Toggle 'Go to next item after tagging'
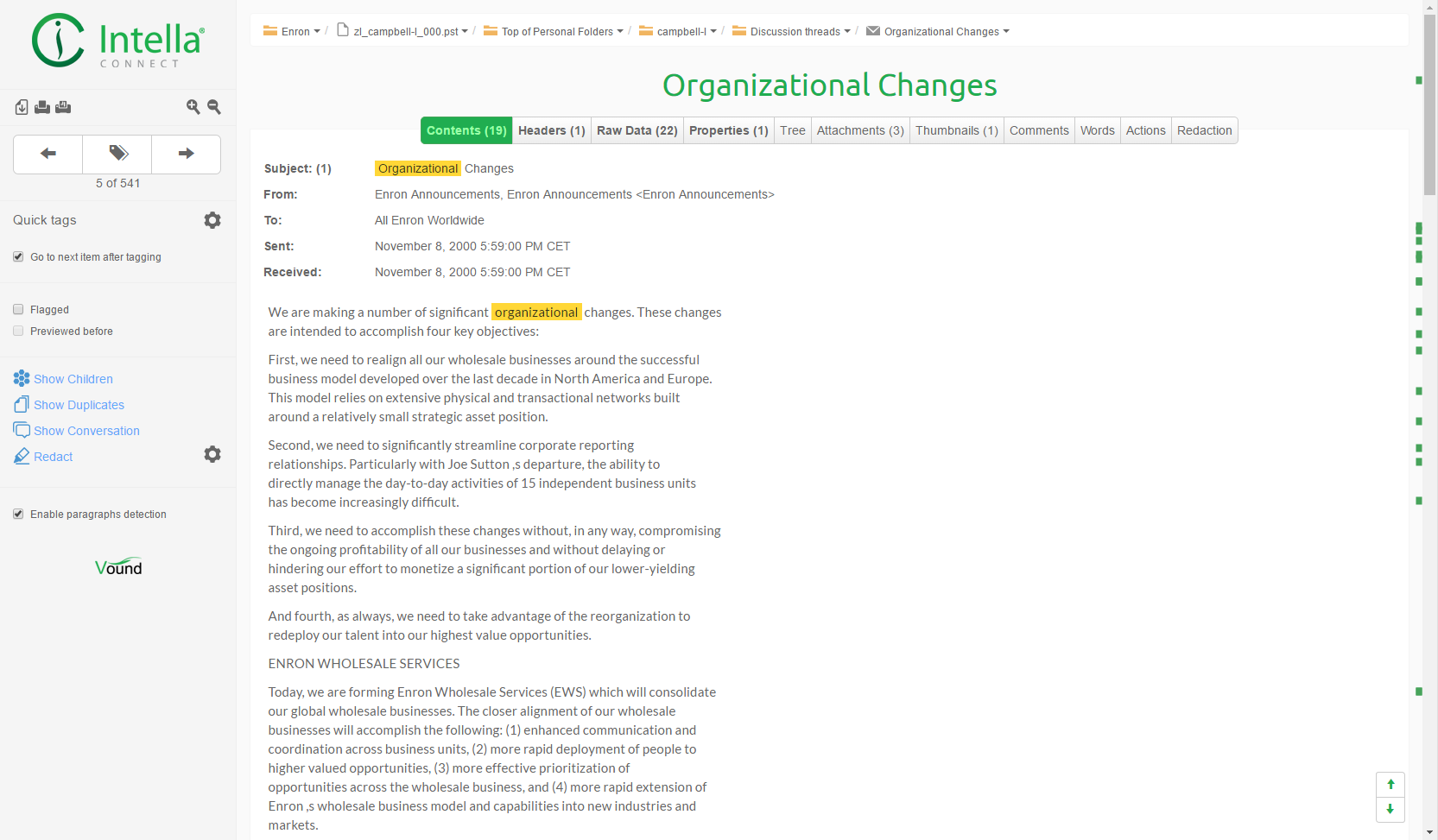Viewport: 1438px width, 840px height. click(18, 257)
